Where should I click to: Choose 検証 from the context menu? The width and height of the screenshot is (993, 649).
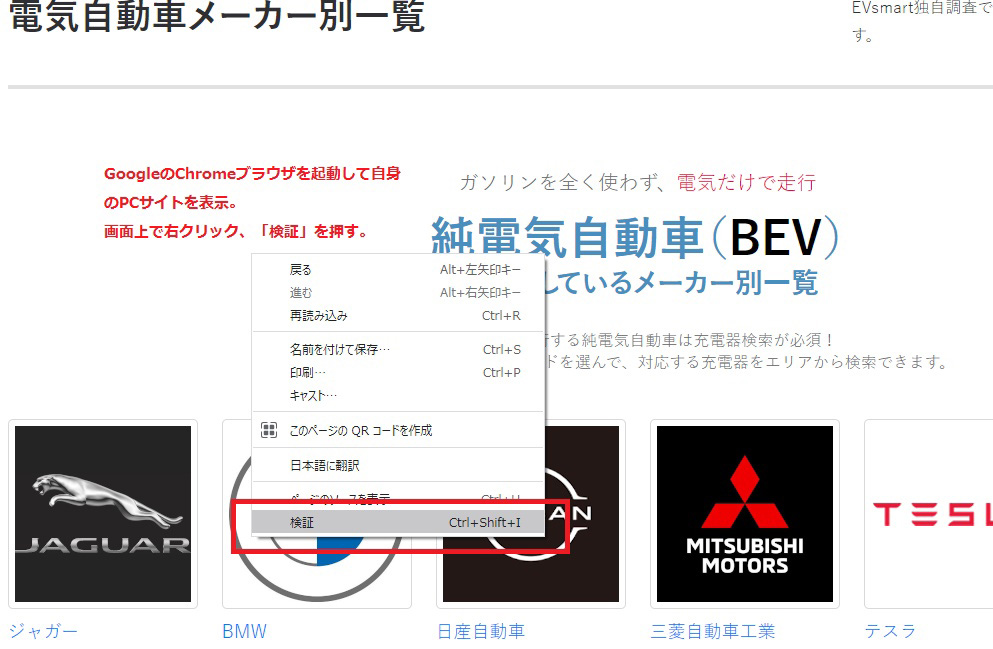point(398,522)
